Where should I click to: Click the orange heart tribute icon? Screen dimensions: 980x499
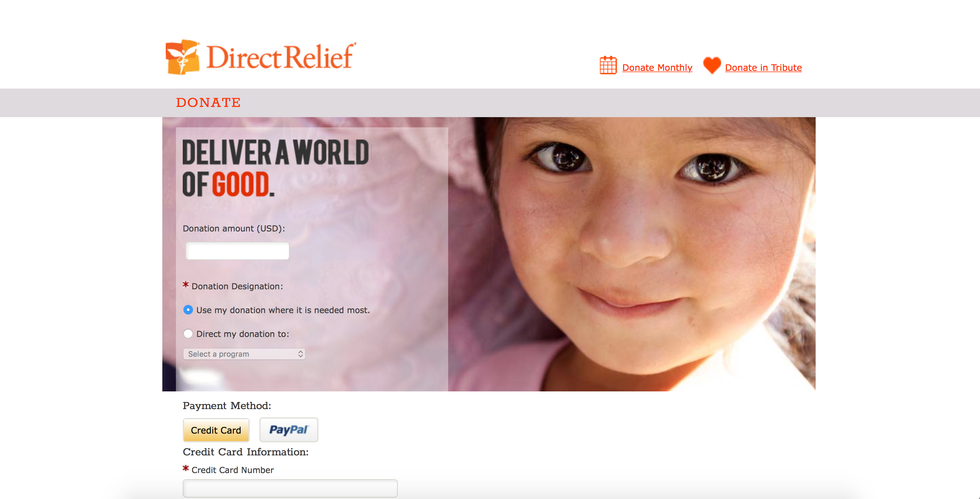click(712, 65)
